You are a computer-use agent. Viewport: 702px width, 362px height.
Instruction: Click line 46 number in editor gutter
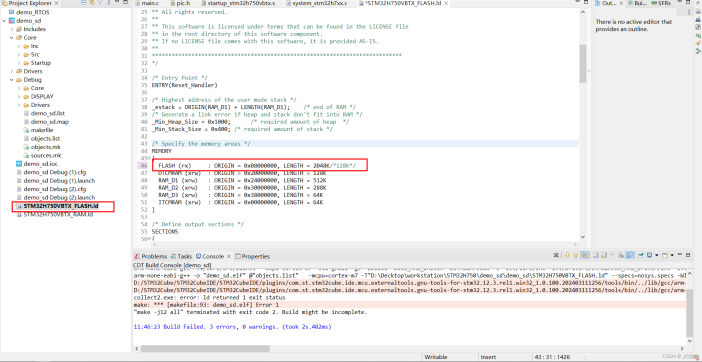click(x=143, y=166)
